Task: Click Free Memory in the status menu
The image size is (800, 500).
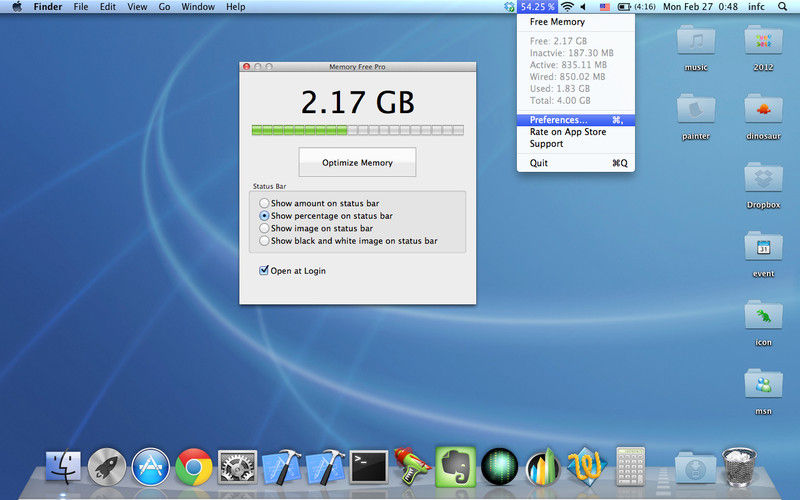Action: (x=576, y=22)
